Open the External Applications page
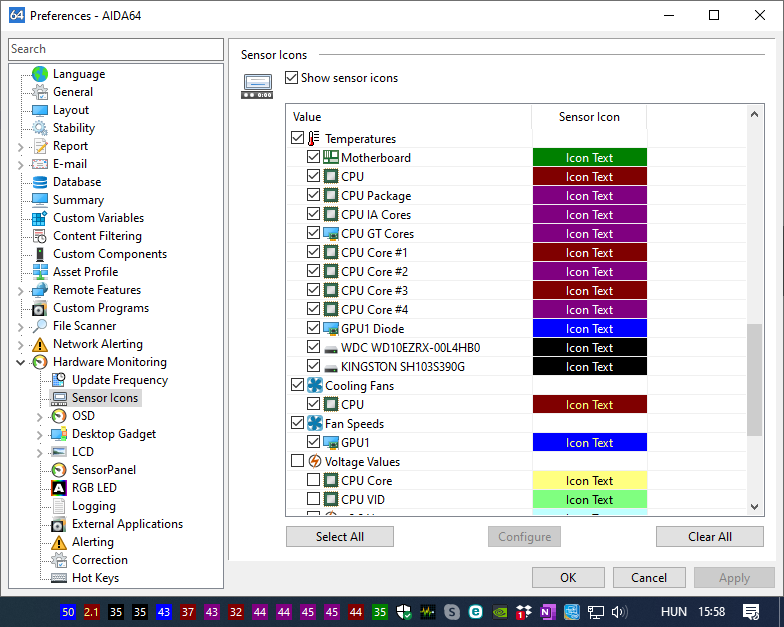This screenshot has height=627, width=784. tap(128, 524)
